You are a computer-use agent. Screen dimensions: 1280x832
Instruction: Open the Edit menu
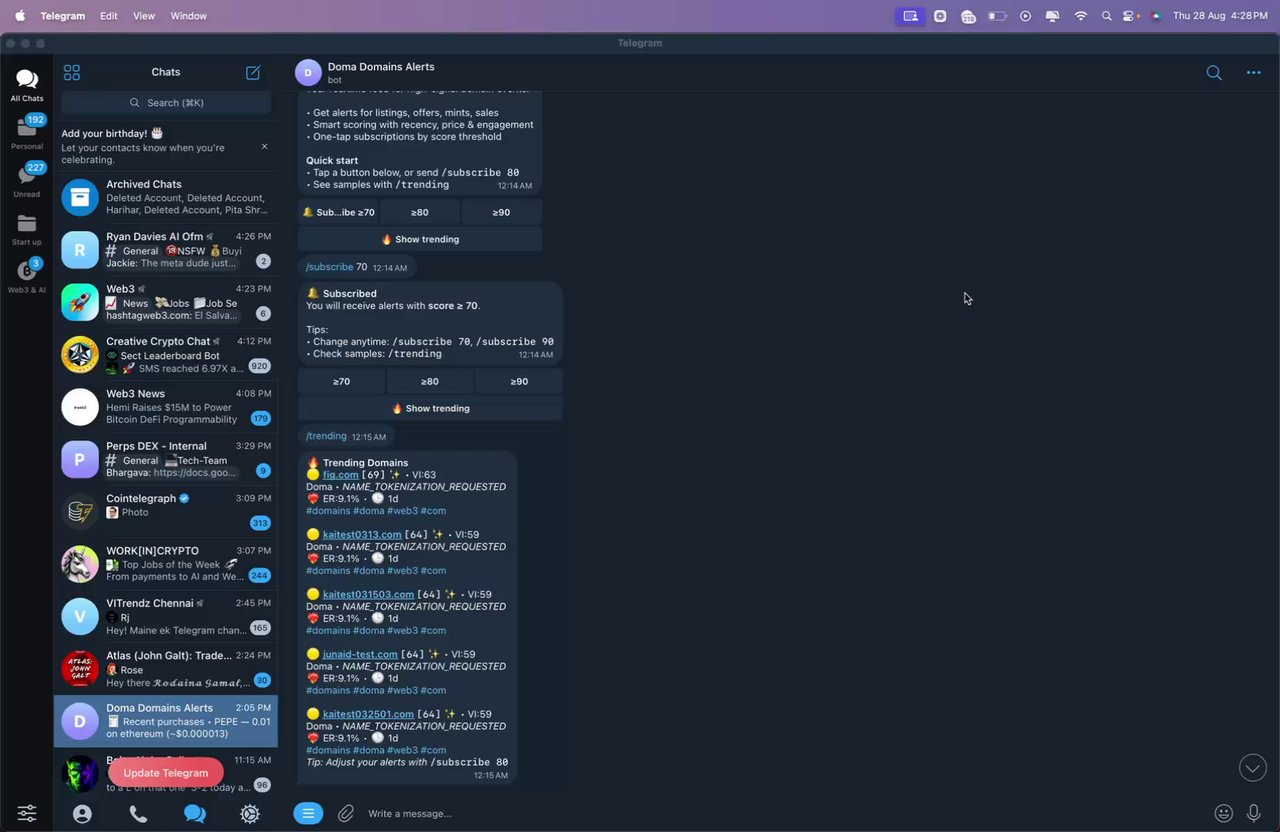click(109, 16)
